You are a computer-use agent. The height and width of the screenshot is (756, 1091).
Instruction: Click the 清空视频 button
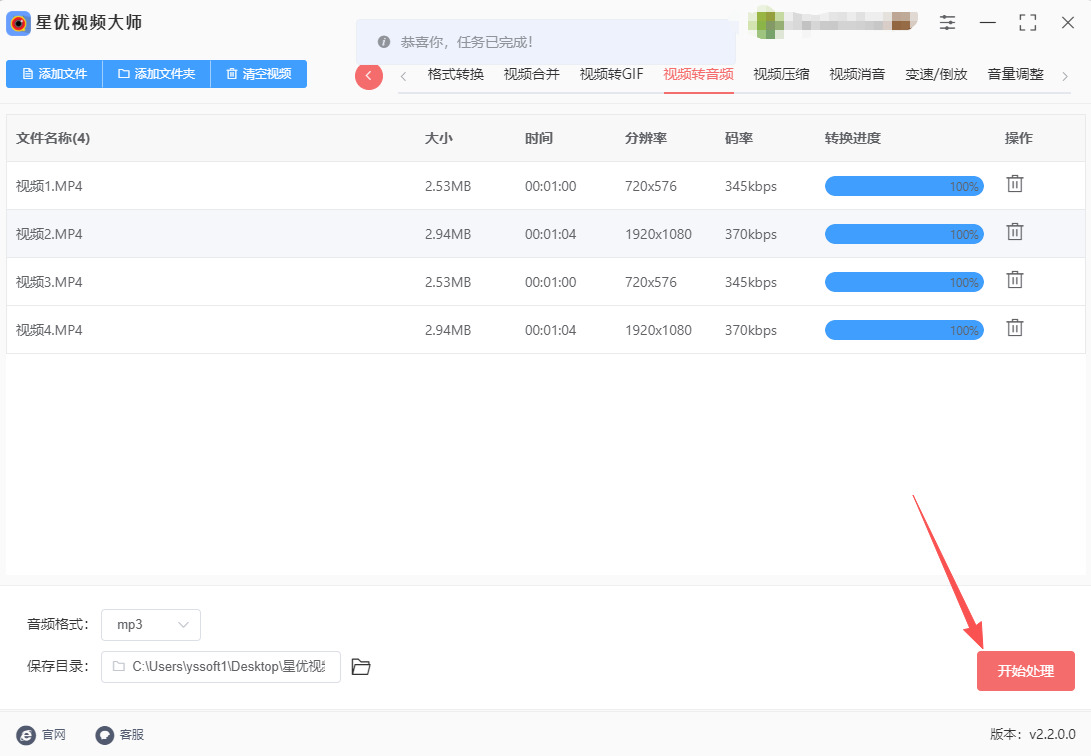(x=258, y=74)
